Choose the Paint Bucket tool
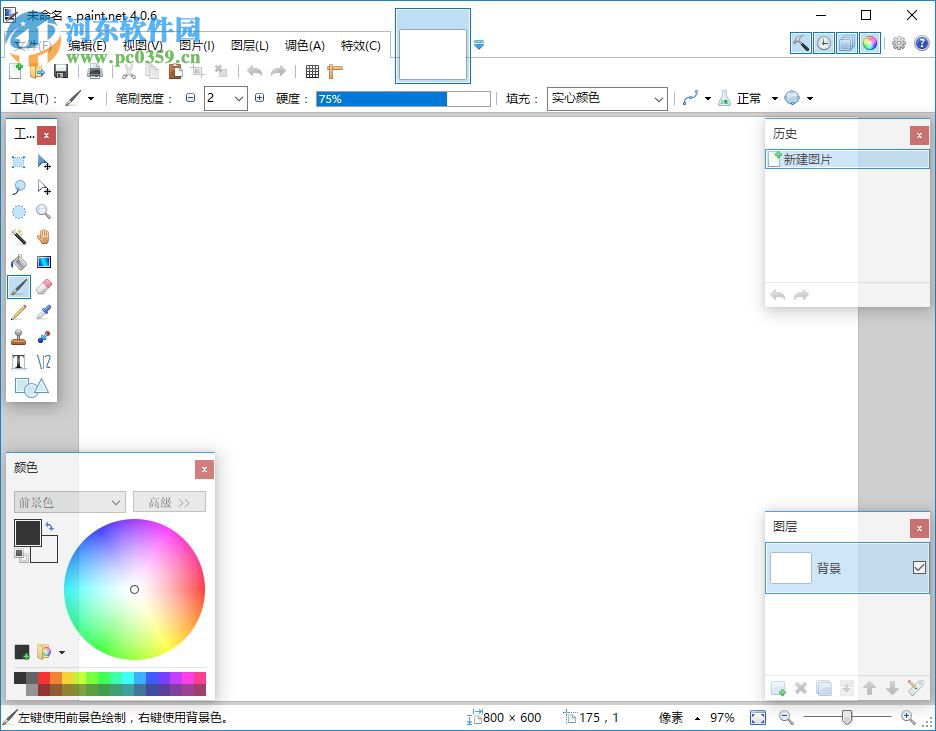The height and width of the screenshot is (731, 936). coord(18,262)
